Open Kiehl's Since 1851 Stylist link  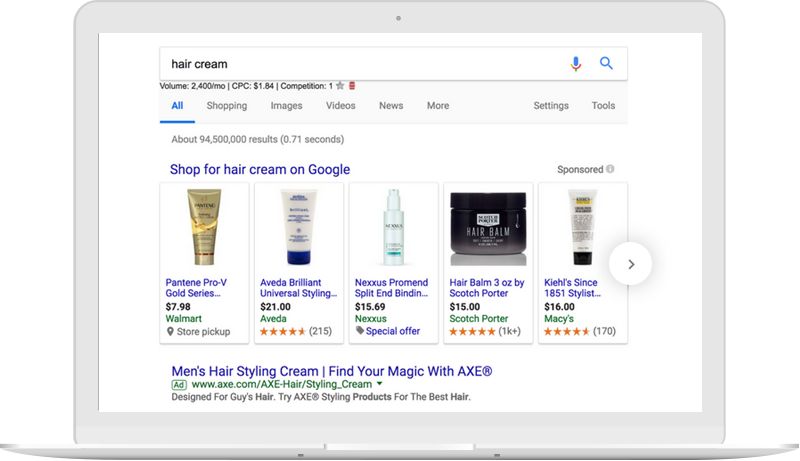(x=572, y=288)
